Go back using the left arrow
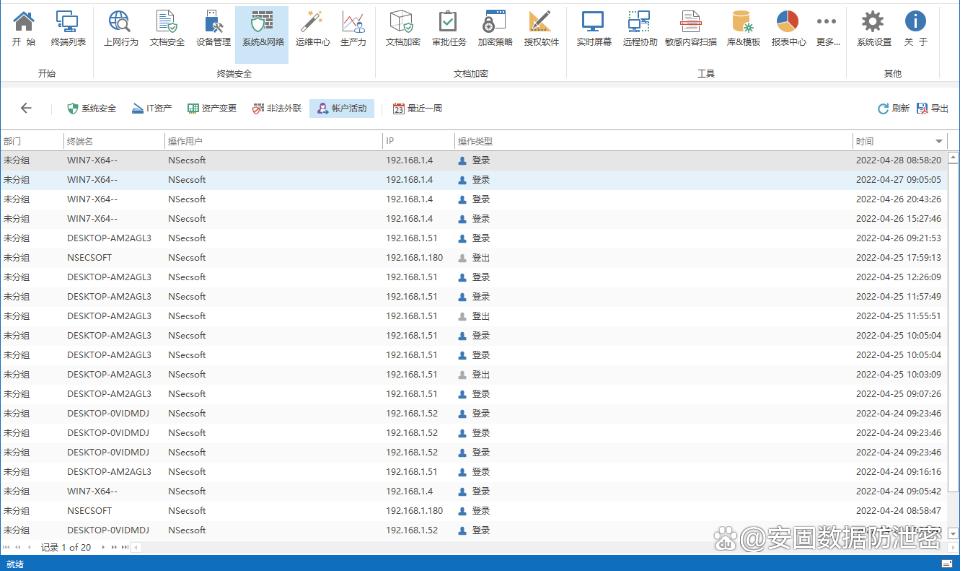 click(26, 108)
